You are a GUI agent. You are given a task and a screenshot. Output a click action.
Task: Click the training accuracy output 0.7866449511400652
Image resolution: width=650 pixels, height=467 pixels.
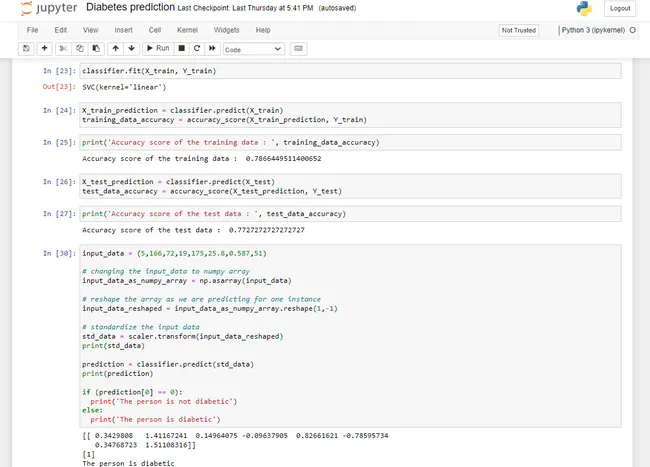283,158
